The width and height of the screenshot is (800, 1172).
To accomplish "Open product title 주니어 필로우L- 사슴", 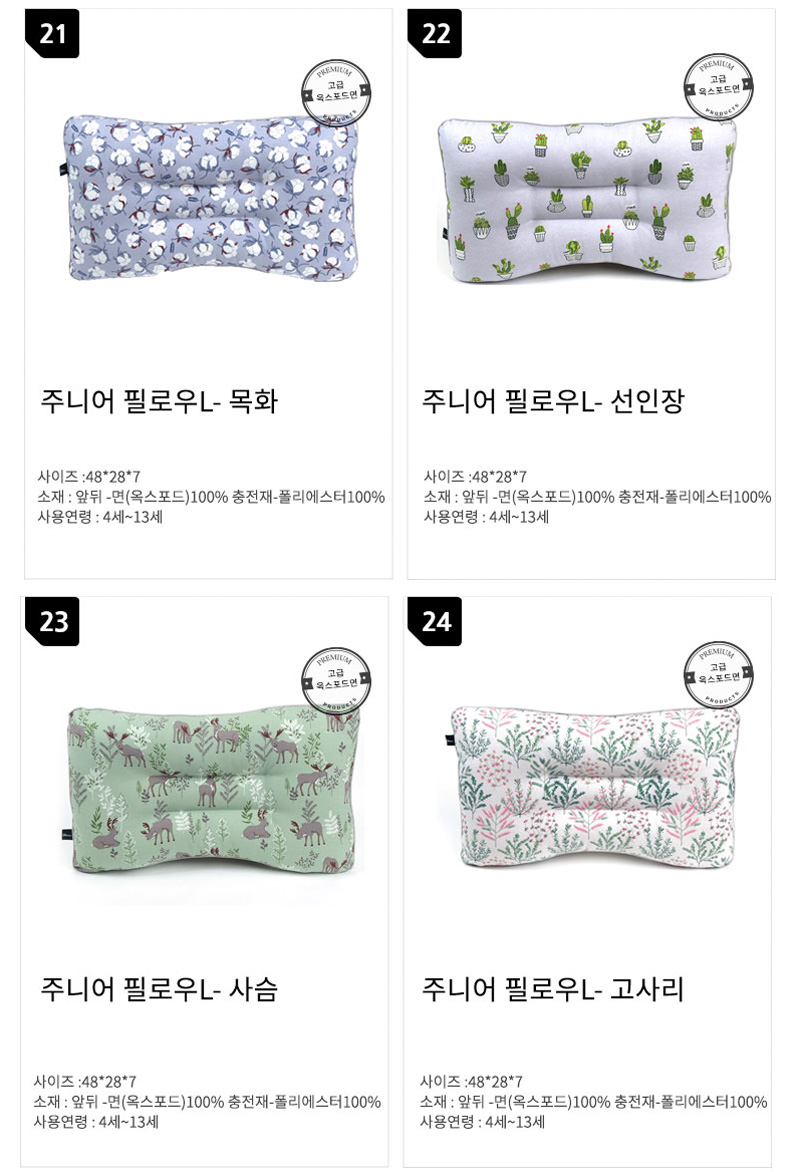I will coord(159,989).
